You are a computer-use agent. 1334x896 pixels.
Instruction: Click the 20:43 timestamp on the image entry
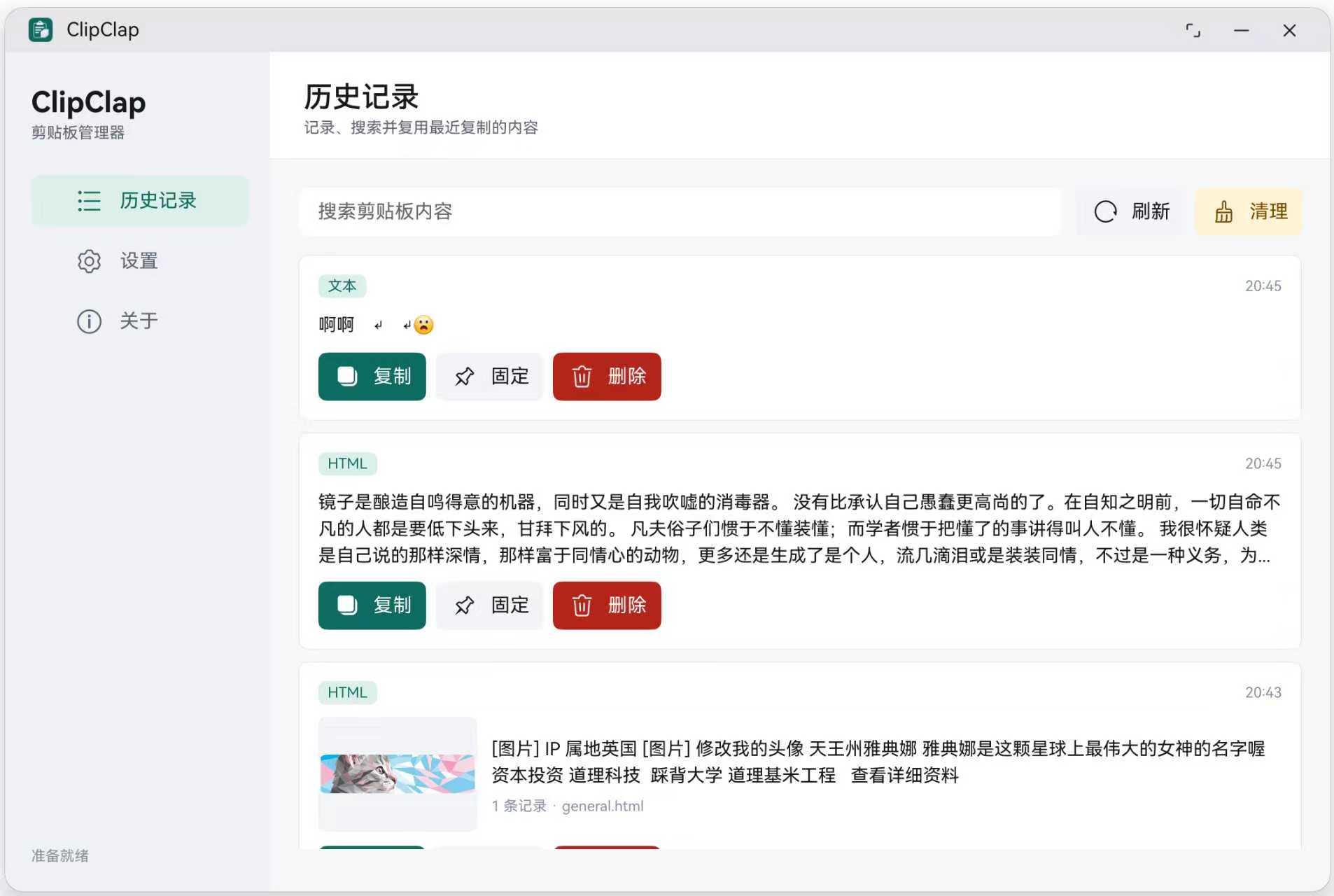point(1263,692)
